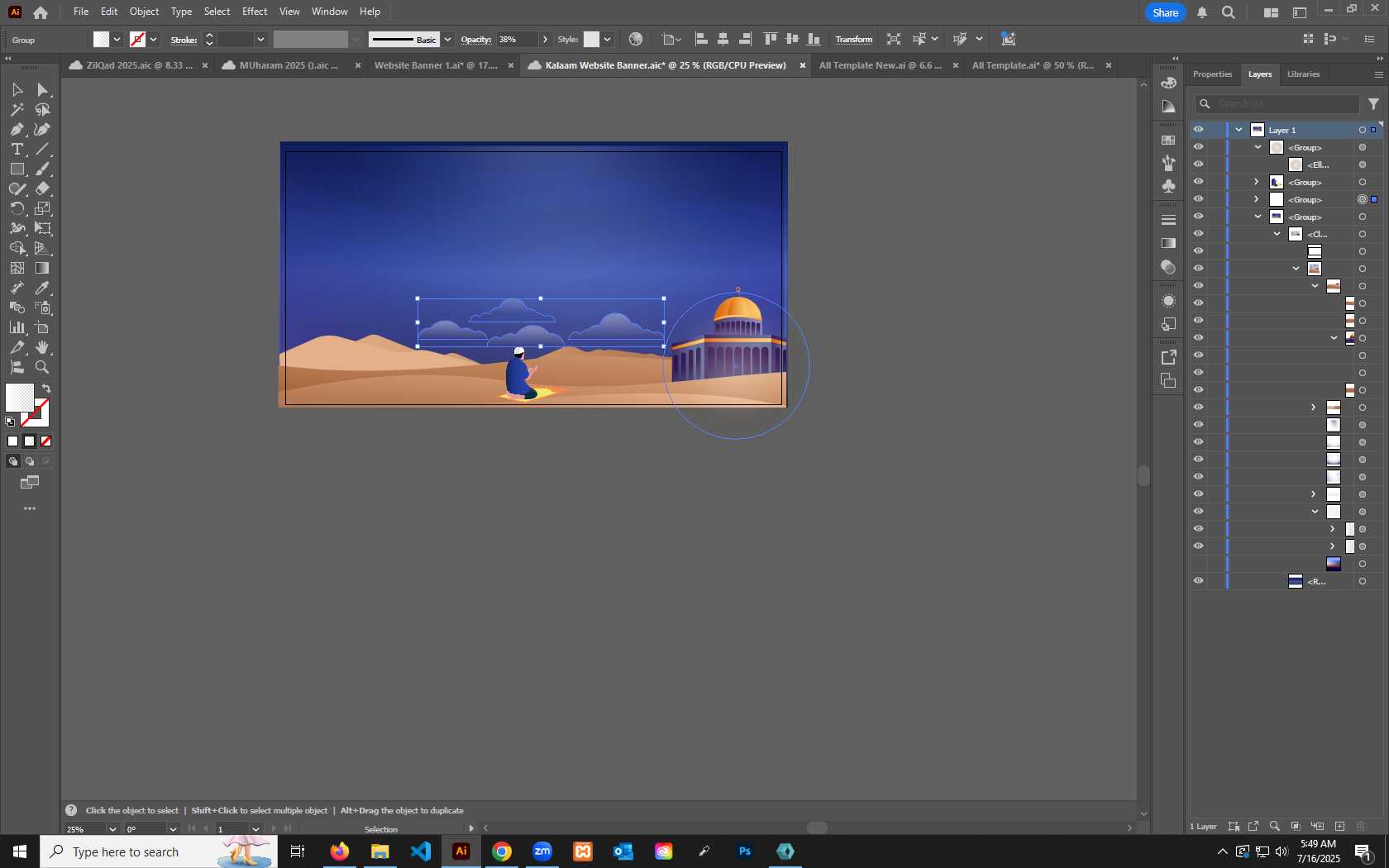Select the Rotate tool
Image resolution: width=1389 pixels, height=868 pixels.
pos(17,208)
